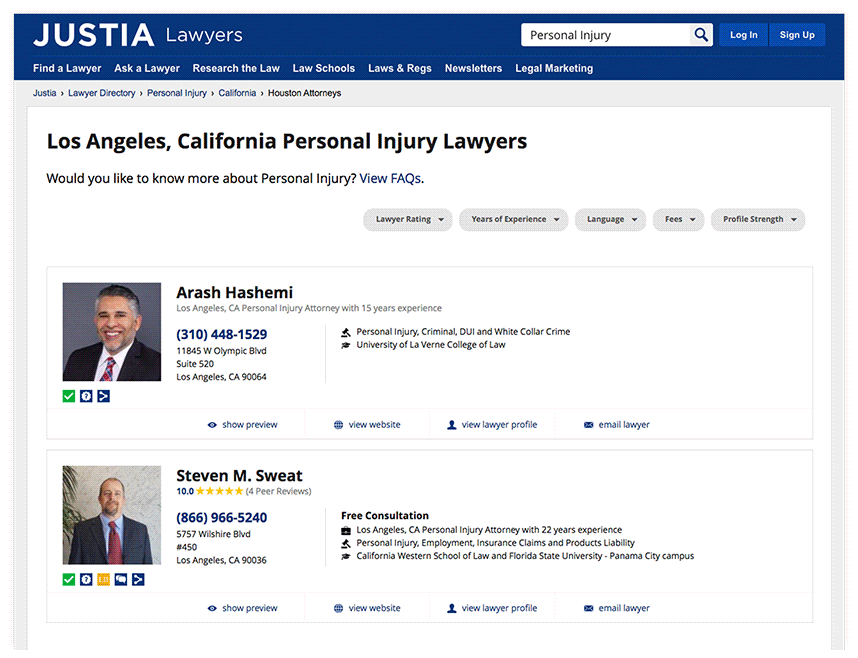
Task: Show preview for Arash Hashemi
Action: click(x=242, y=425)
